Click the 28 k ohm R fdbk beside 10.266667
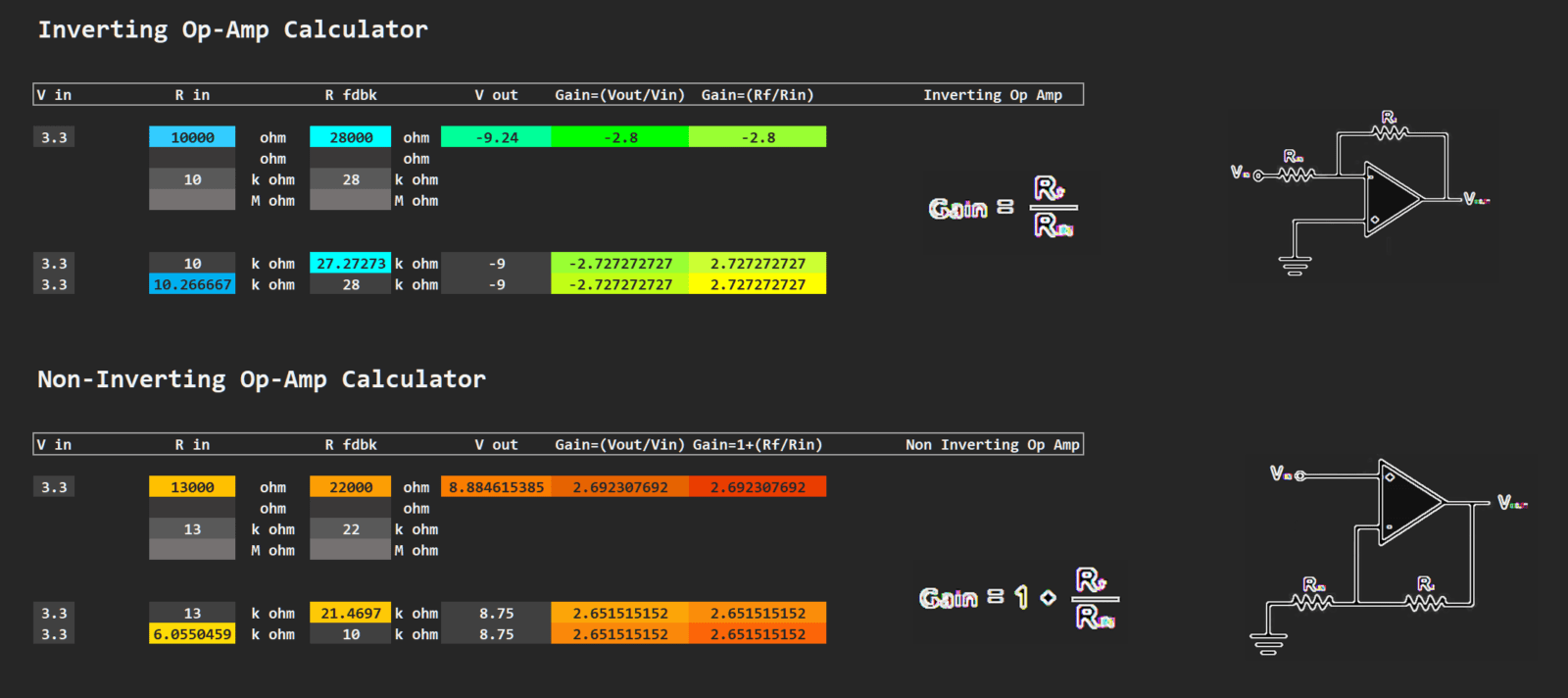1568x698 pixels. 351,284
